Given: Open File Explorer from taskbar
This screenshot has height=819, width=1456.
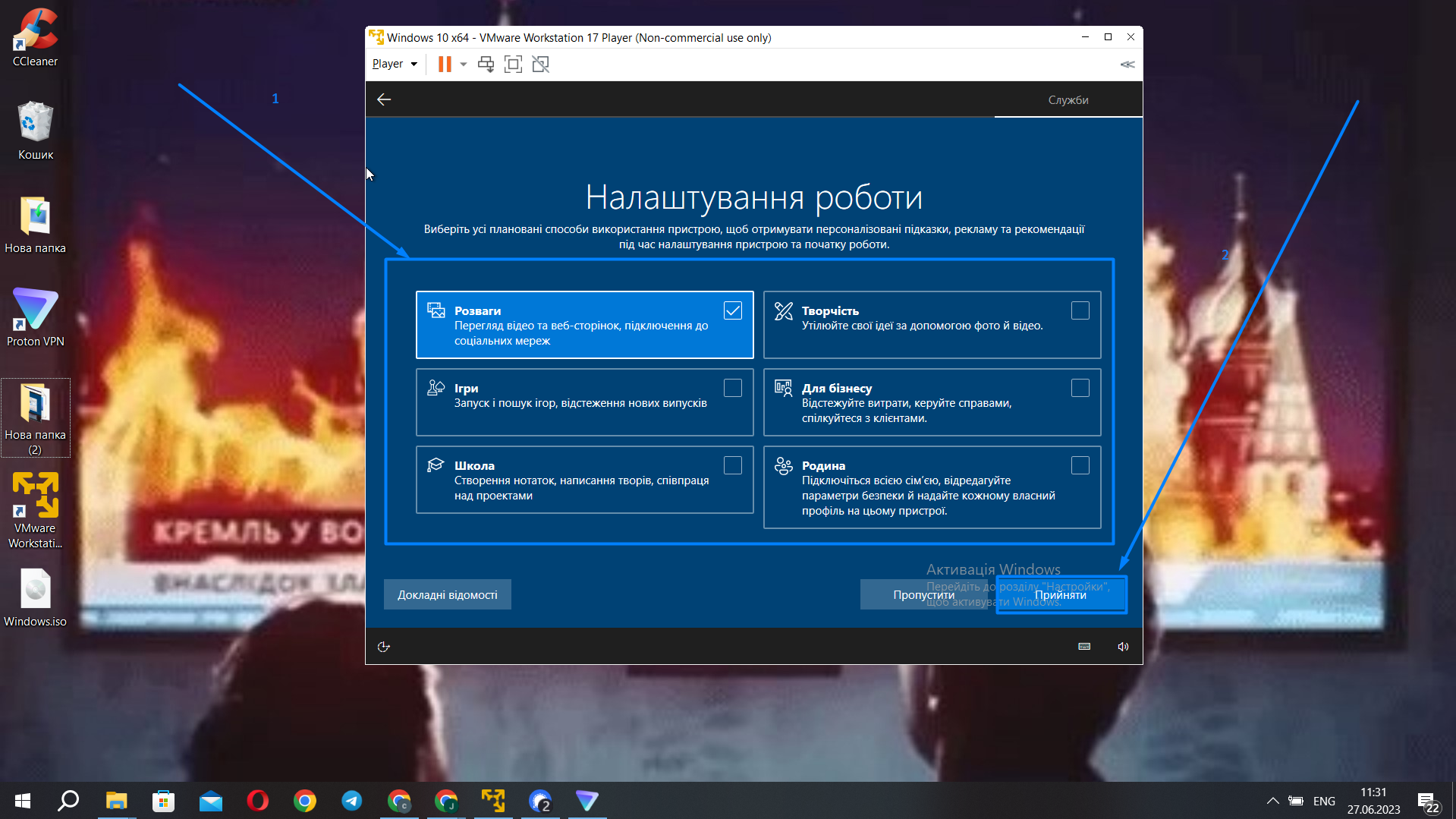Looking at the screenshot, I should click(116, 801).
